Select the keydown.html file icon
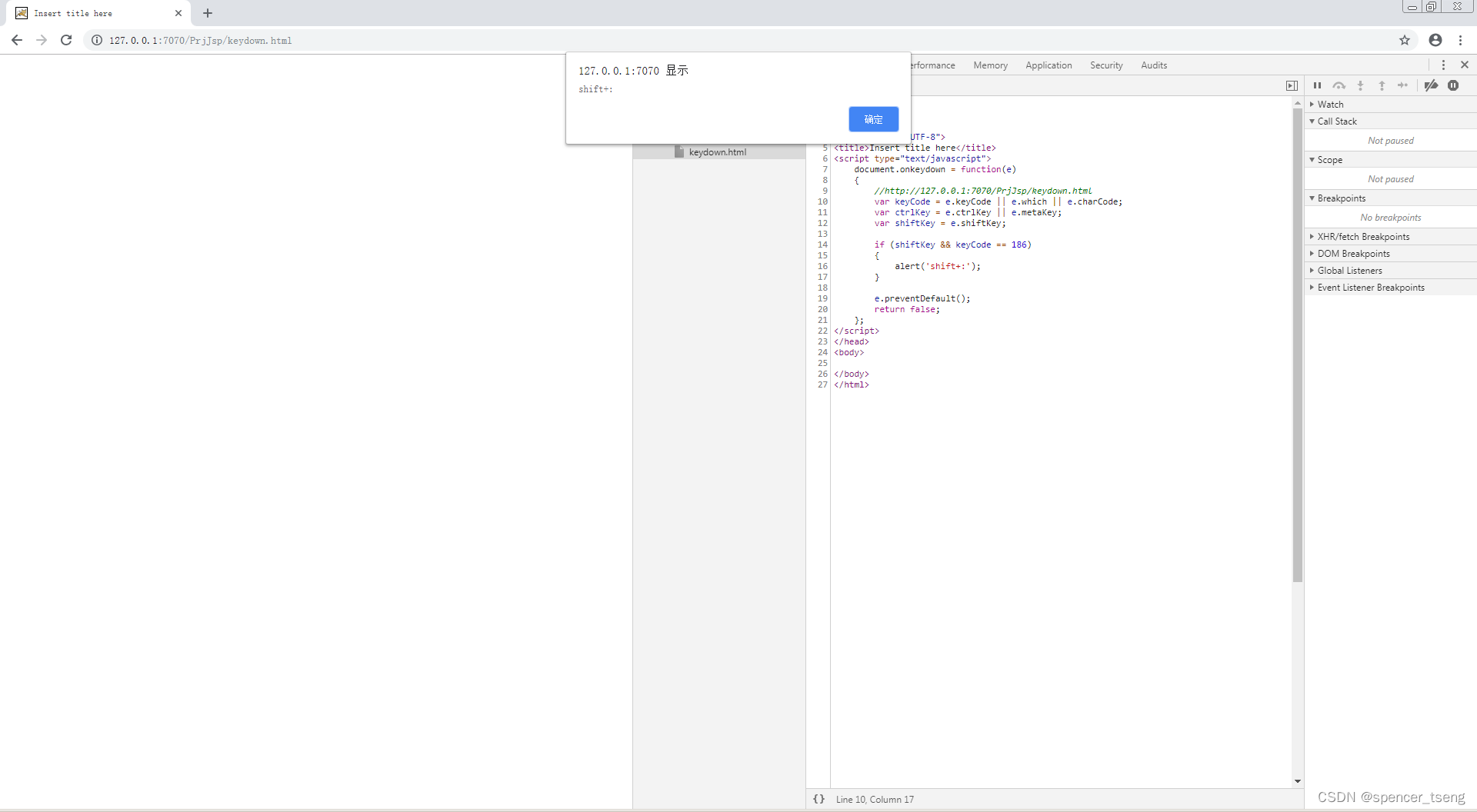The height and width of the screenshot is (812, 1477). coord(679,152)
